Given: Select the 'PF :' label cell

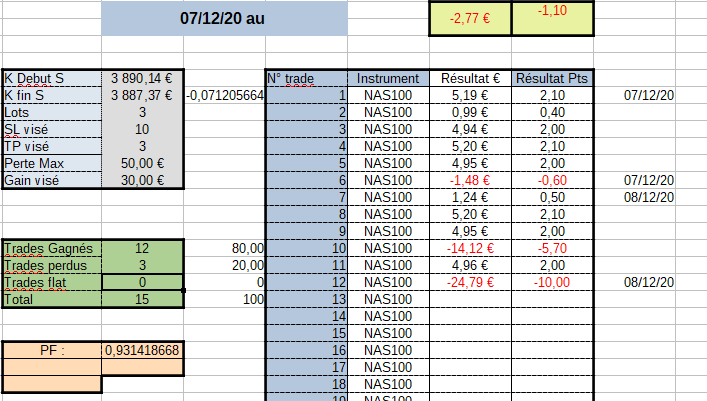Looking at the screenshot, I should coord(52,350).
